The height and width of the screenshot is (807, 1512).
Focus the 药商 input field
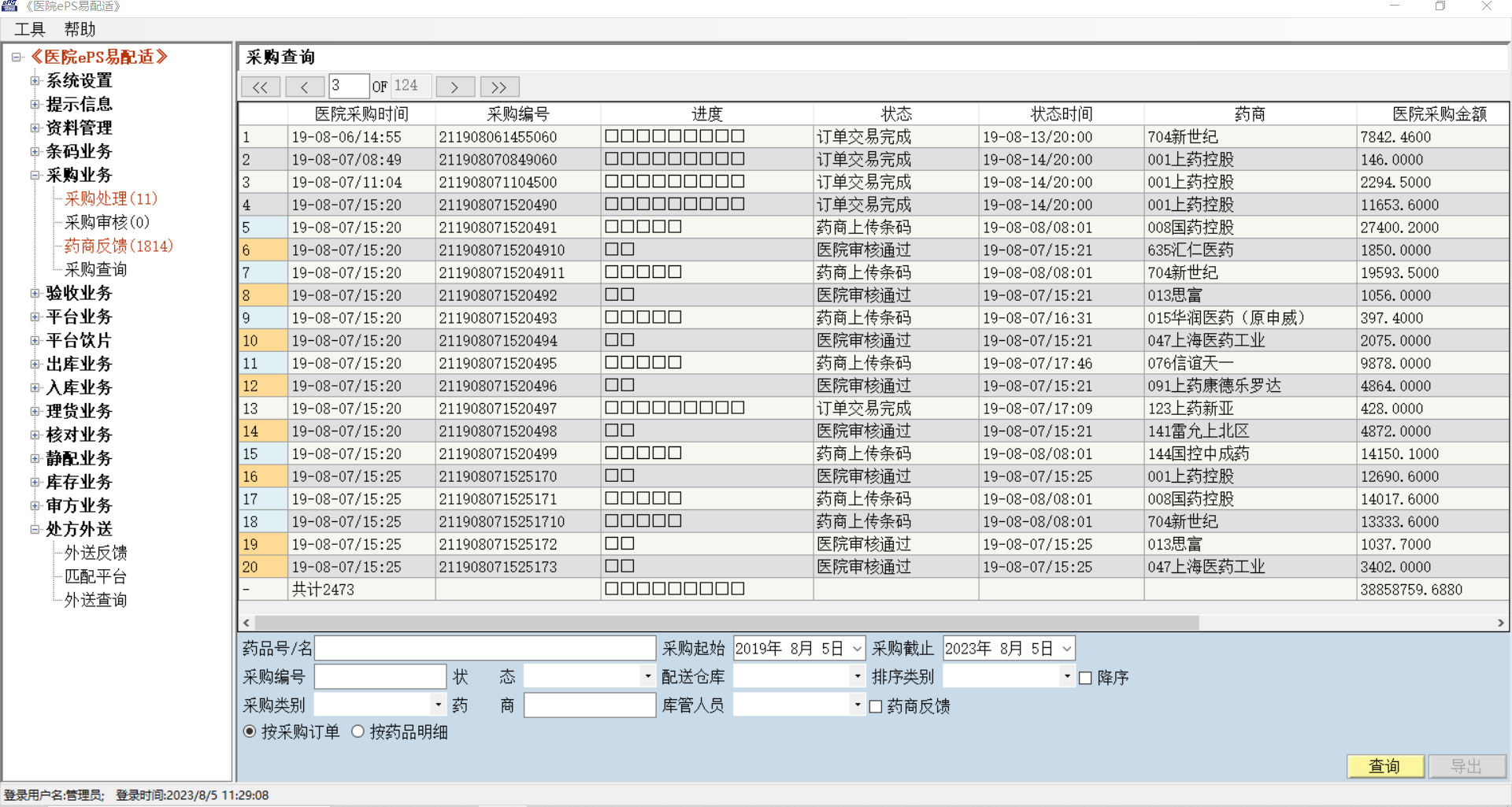click(x=590, y=705)
